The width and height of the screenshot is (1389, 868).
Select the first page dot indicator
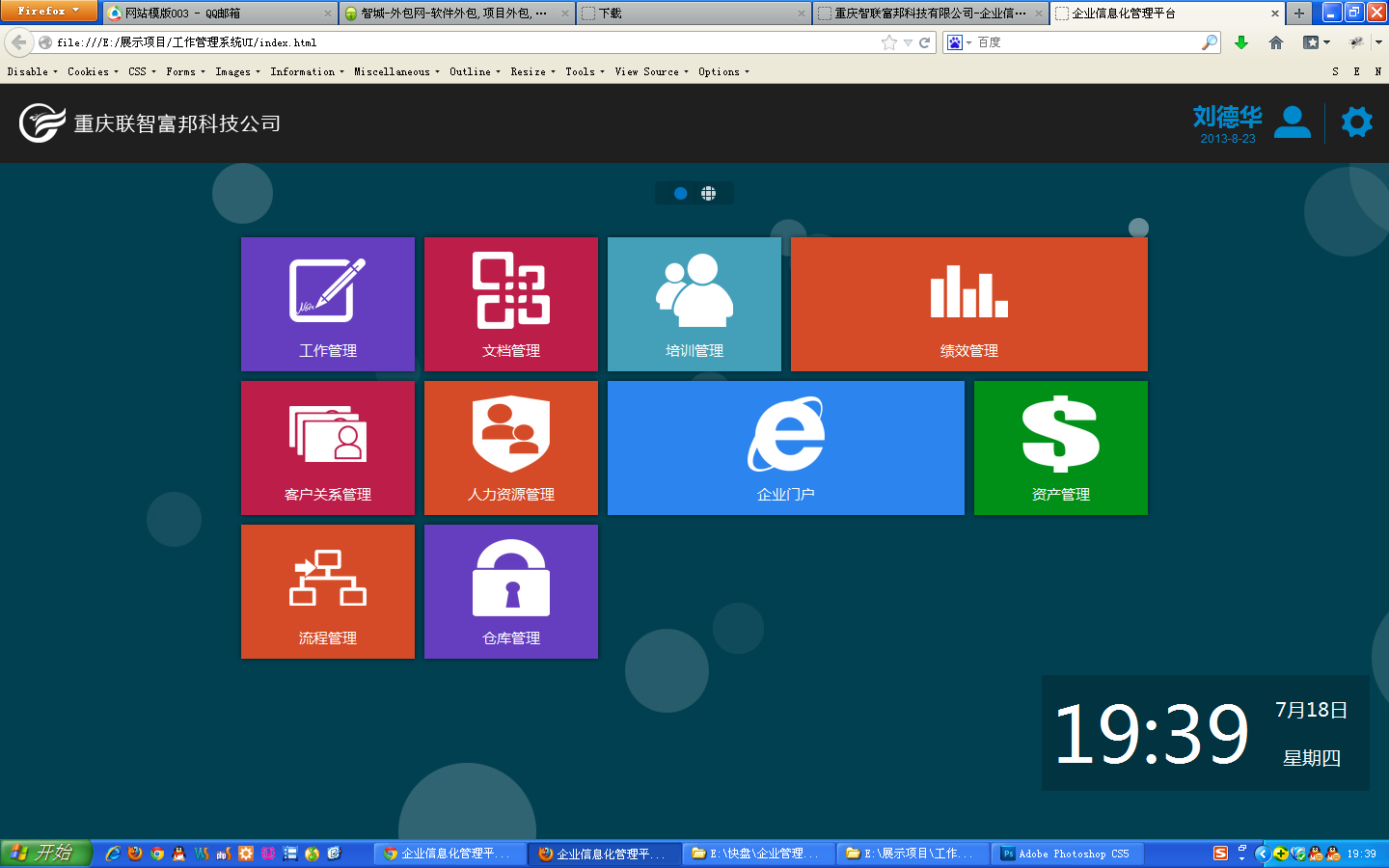pos(680,194)
